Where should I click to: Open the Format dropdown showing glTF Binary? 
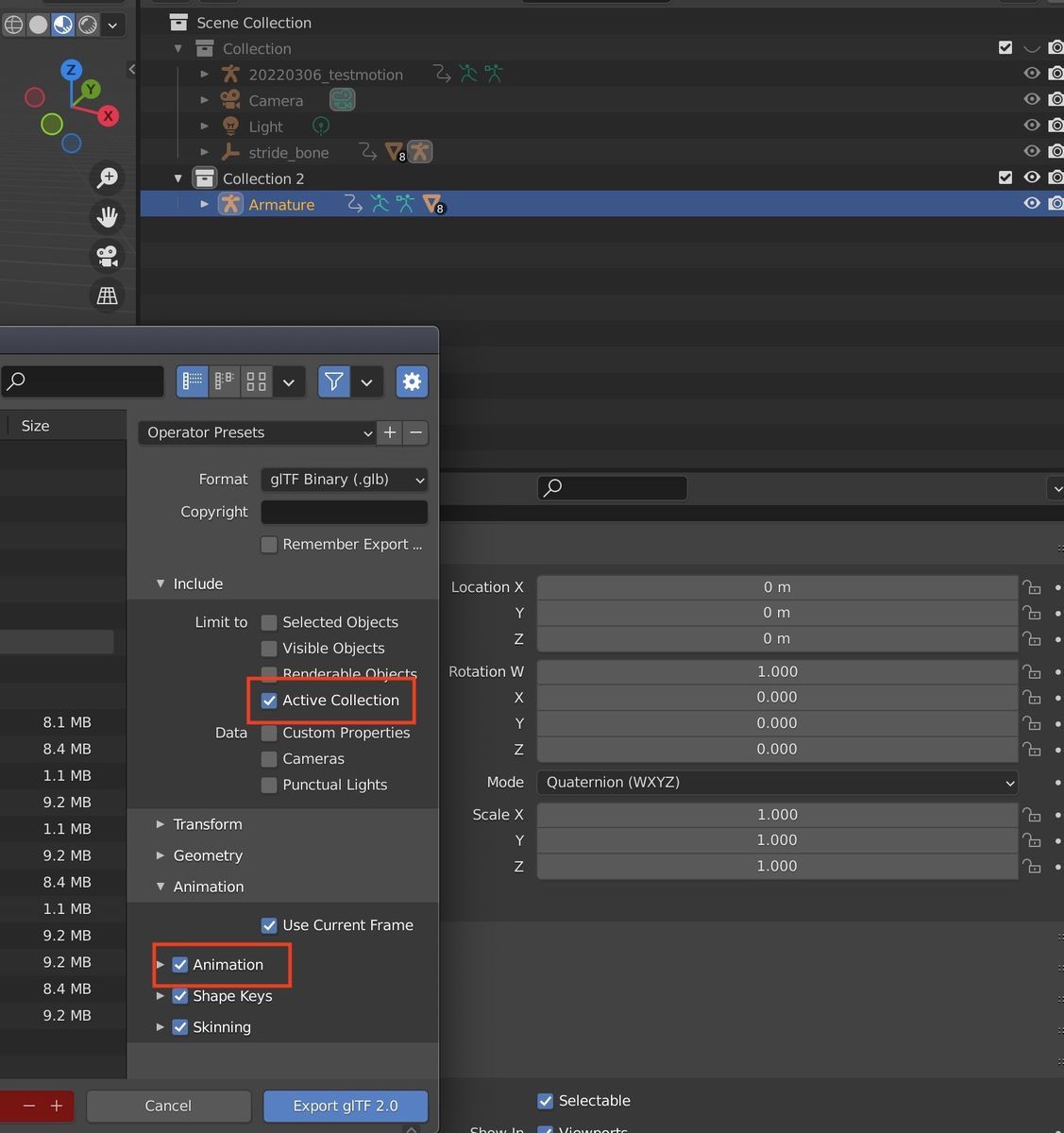point(343,479)
